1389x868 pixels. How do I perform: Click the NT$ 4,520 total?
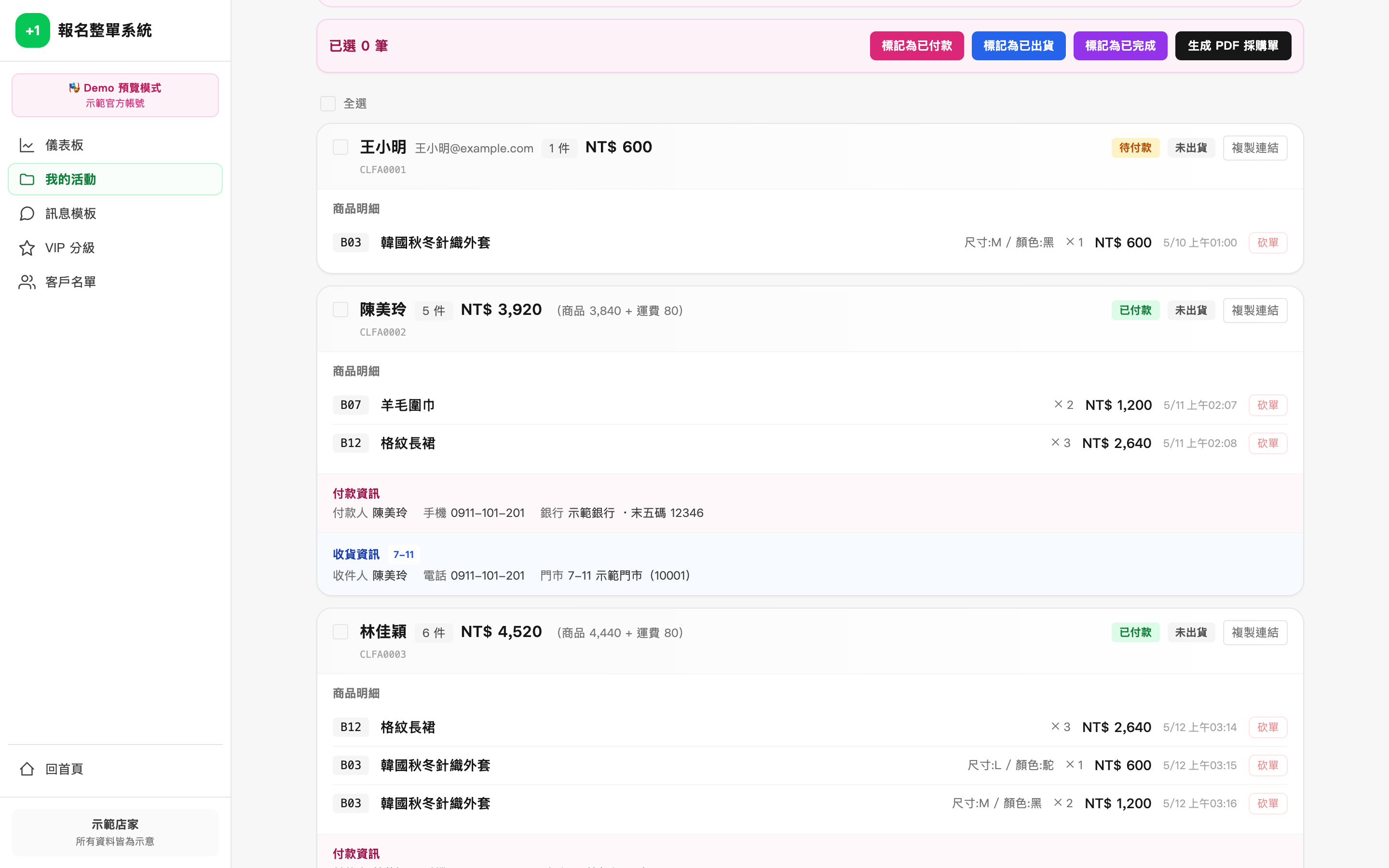point(501,632)
